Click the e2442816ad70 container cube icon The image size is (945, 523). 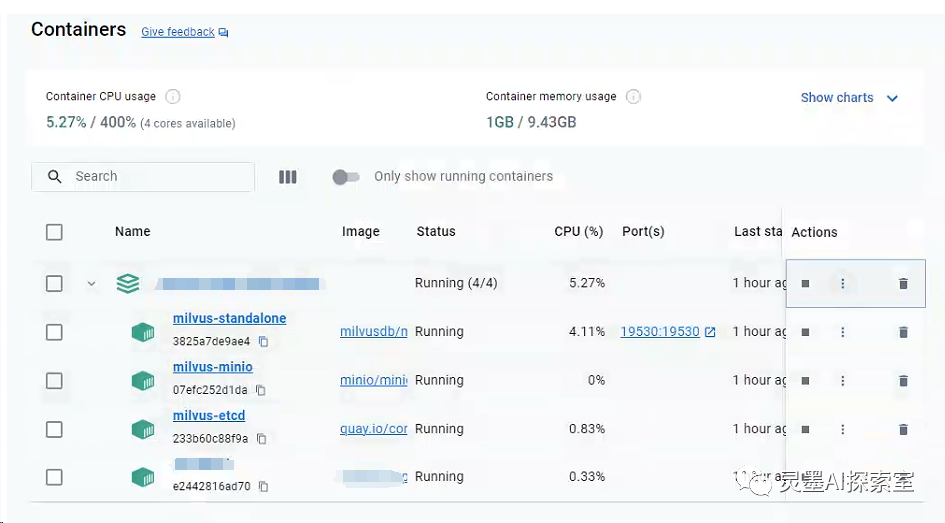[x=143, y=477]
